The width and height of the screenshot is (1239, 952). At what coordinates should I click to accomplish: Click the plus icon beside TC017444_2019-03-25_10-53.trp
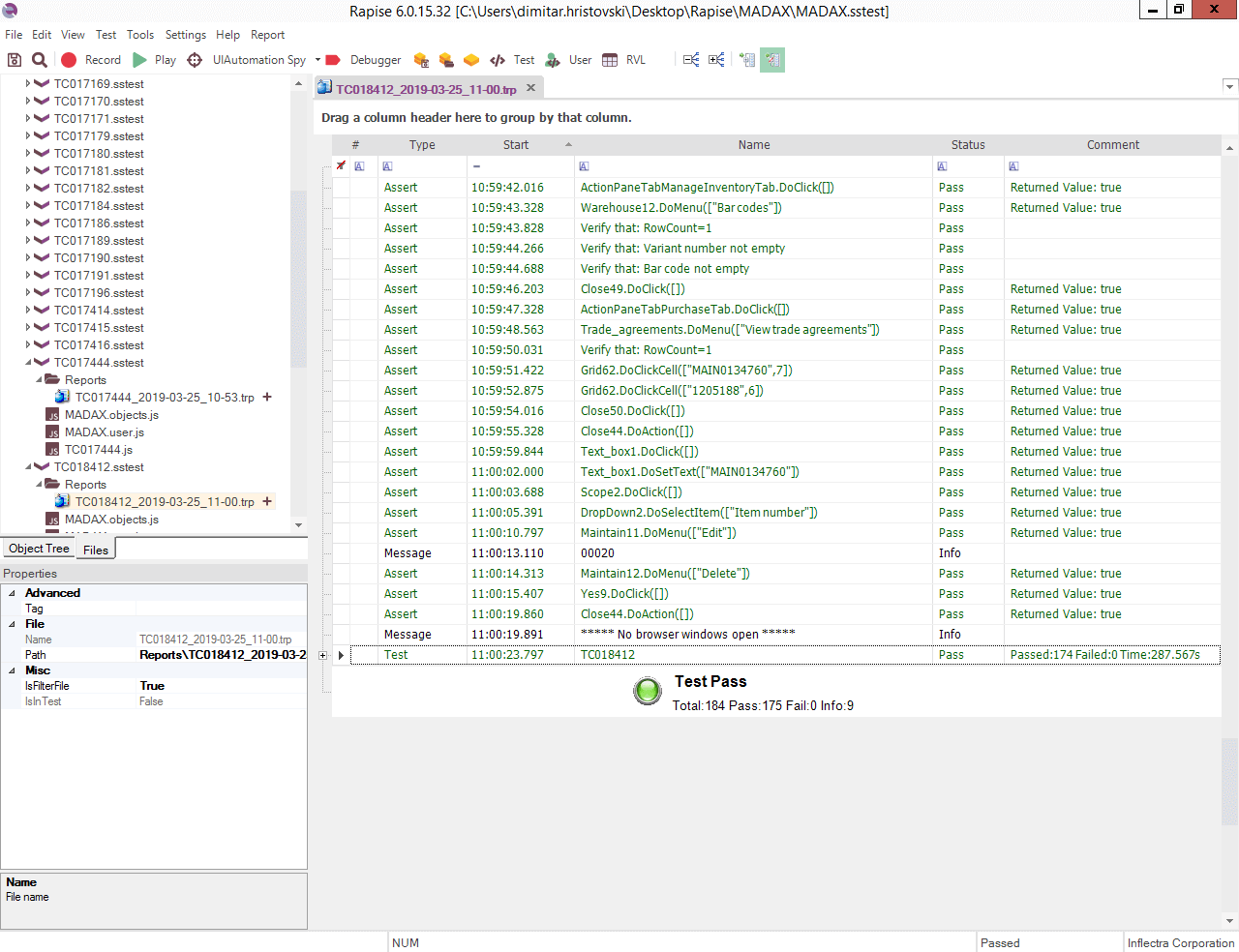267,397
